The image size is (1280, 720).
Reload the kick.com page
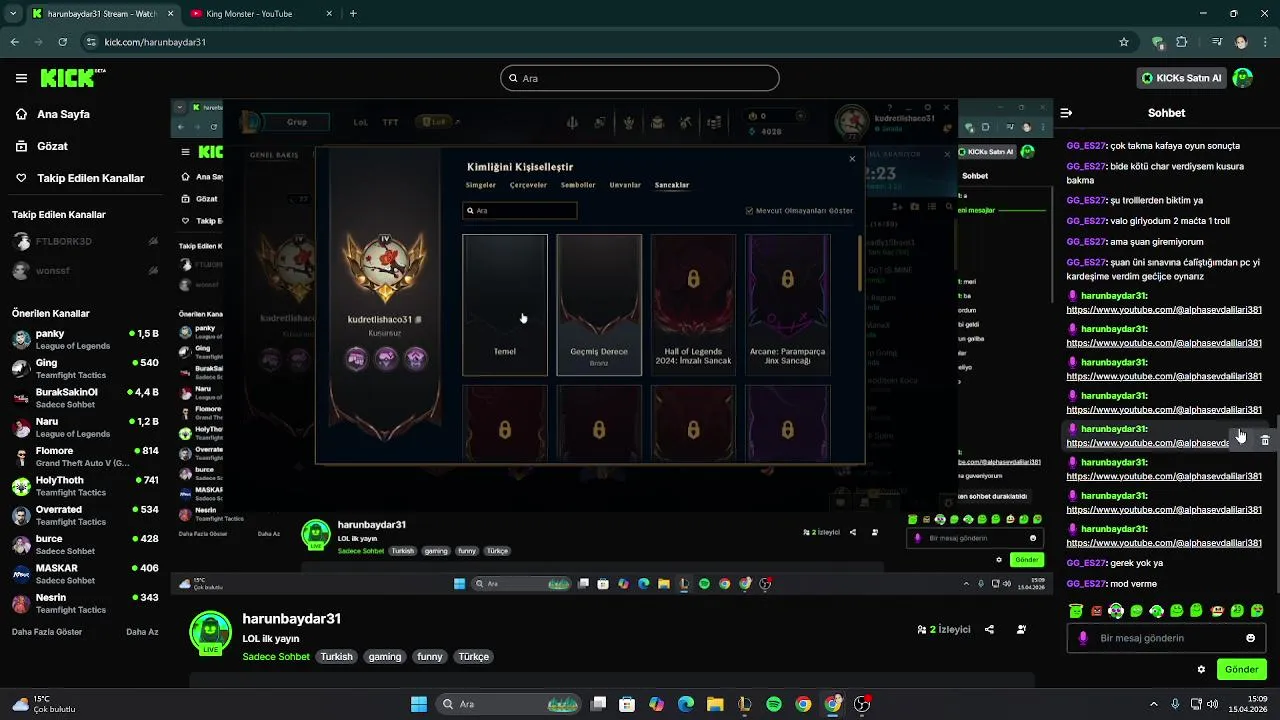click(x=62, y=42)
